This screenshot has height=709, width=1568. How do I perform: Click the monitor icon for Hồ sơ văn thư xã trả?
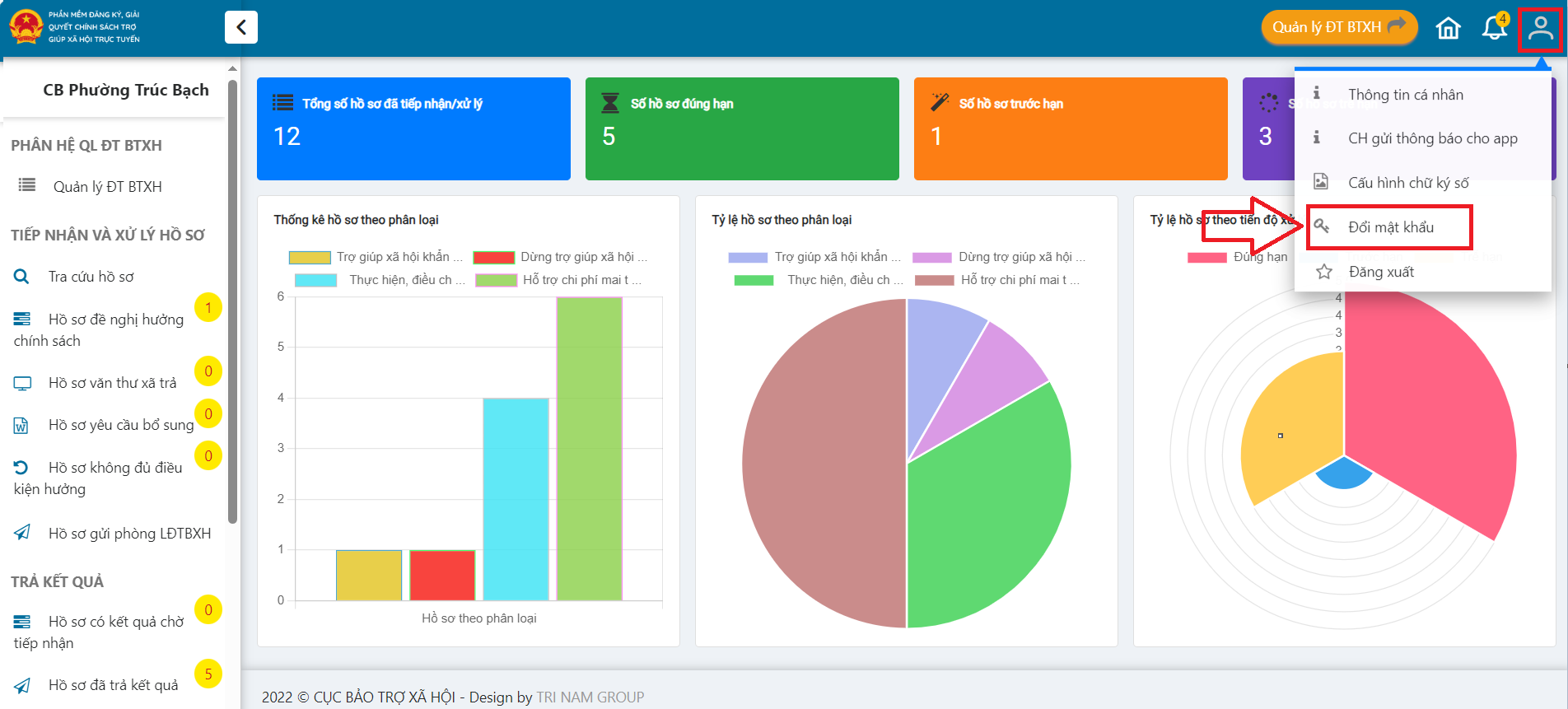click(x=22, y=383)
